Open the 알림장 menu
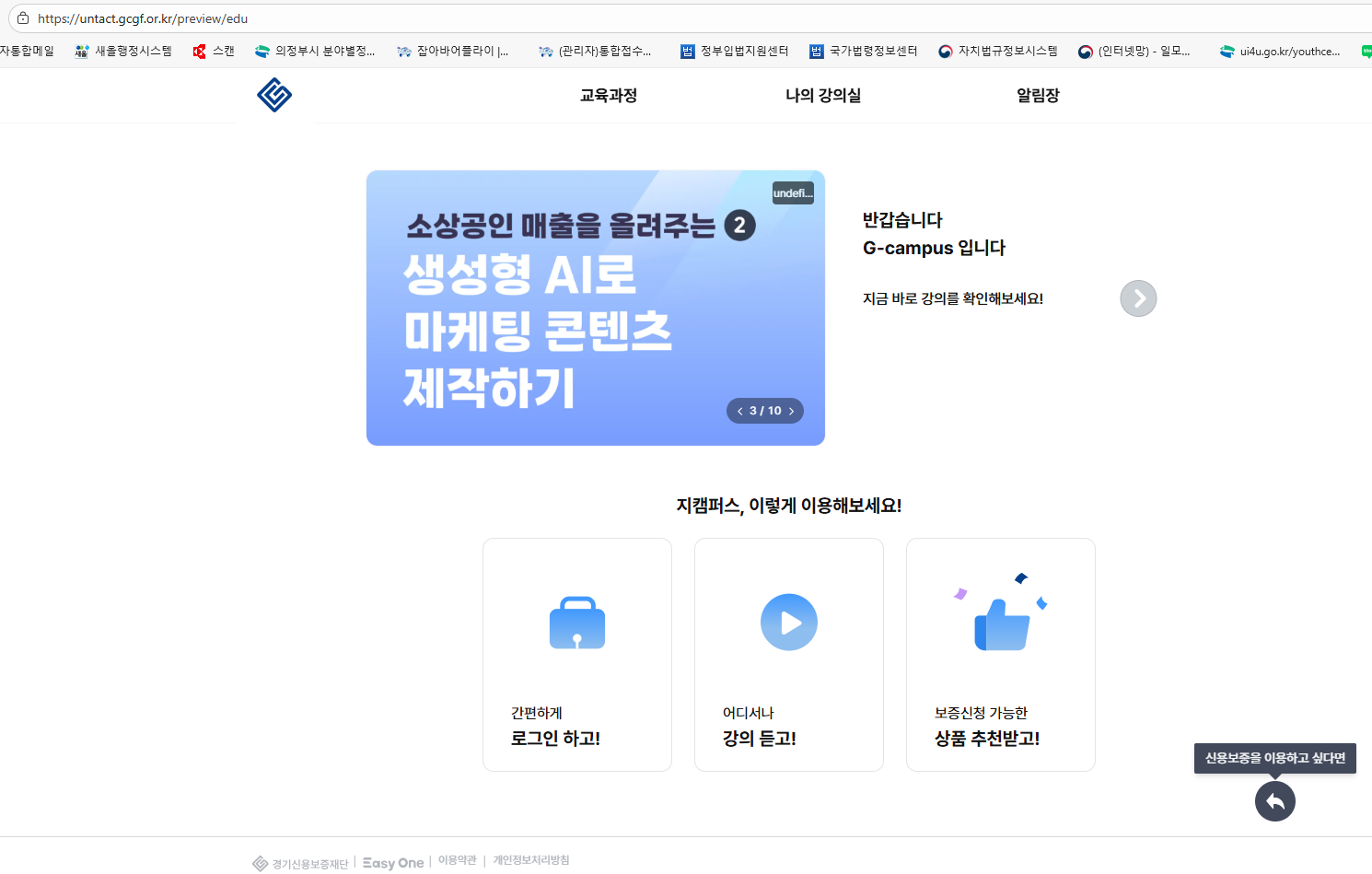The height and width of the screenshot is (874, 1372). coord(1038,95)
